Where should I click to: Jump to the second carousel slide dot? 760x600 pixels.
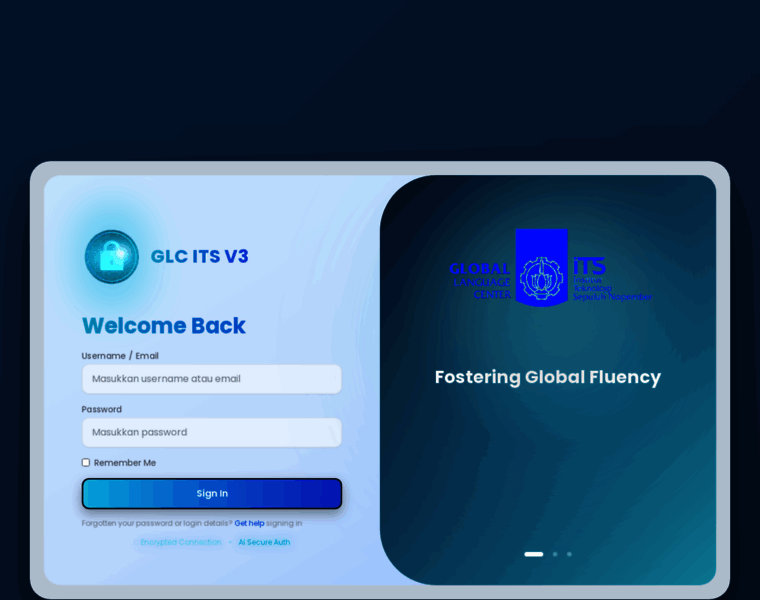(555, 554)
